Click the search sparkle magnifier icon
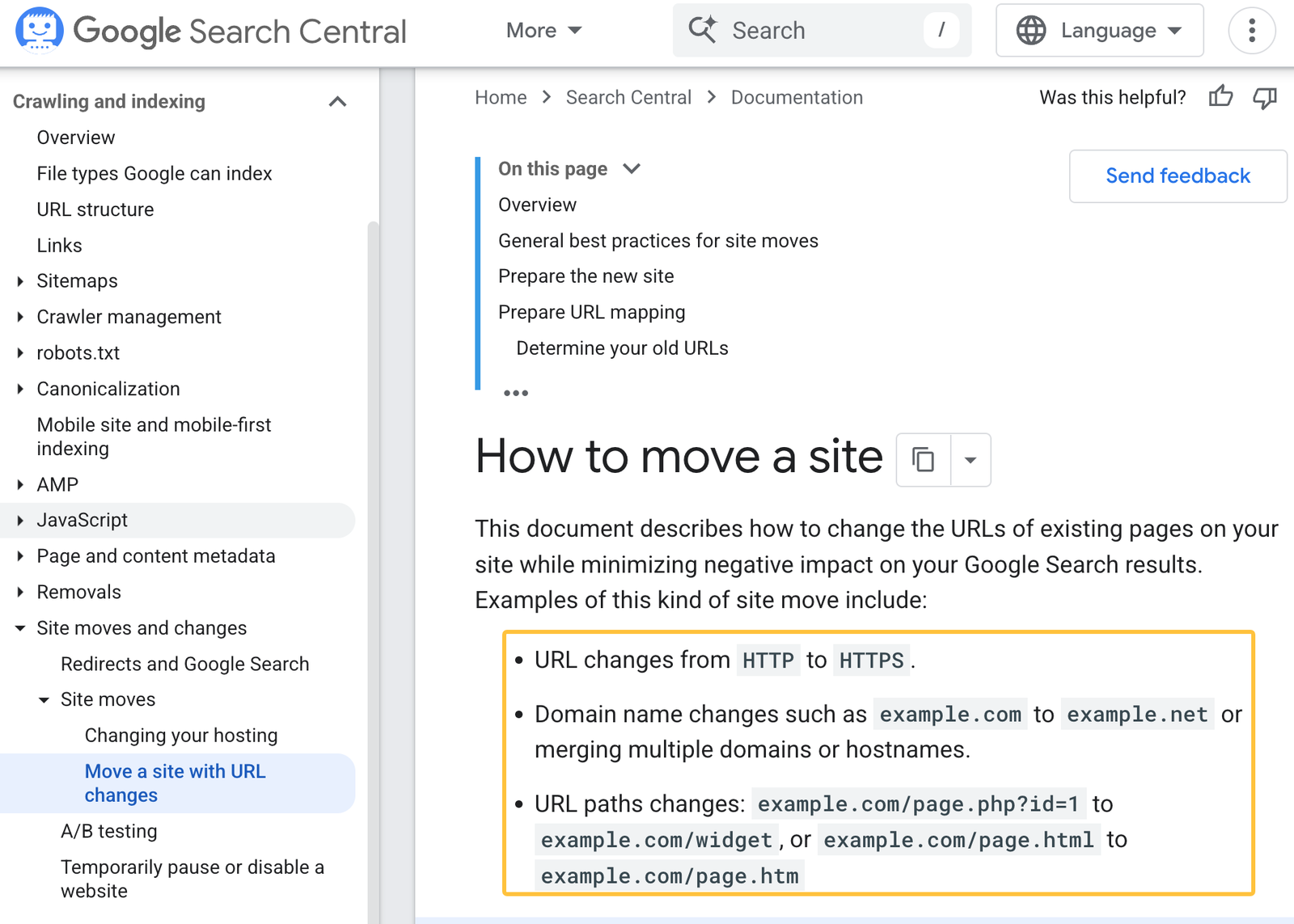The height and width of the screenshot is (924, 1294). point(702,30)
